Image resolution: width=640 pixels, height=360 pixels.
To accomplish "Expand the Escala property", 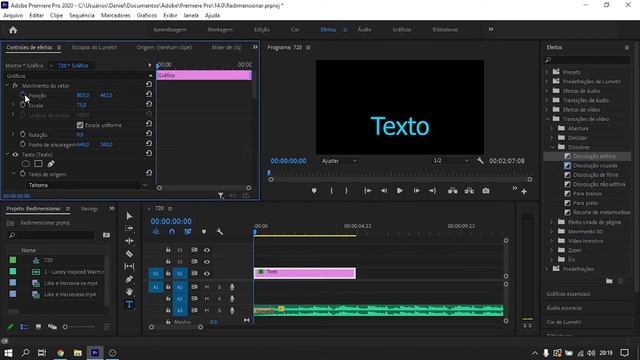I will point(13,105).
